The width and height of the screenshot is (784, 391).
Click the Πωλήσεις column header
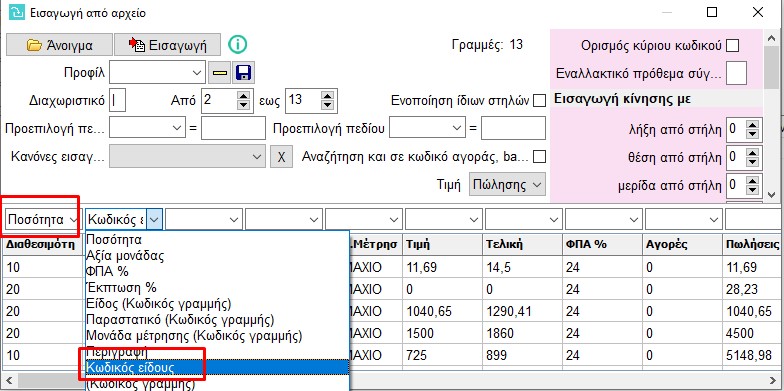point(752,244)
